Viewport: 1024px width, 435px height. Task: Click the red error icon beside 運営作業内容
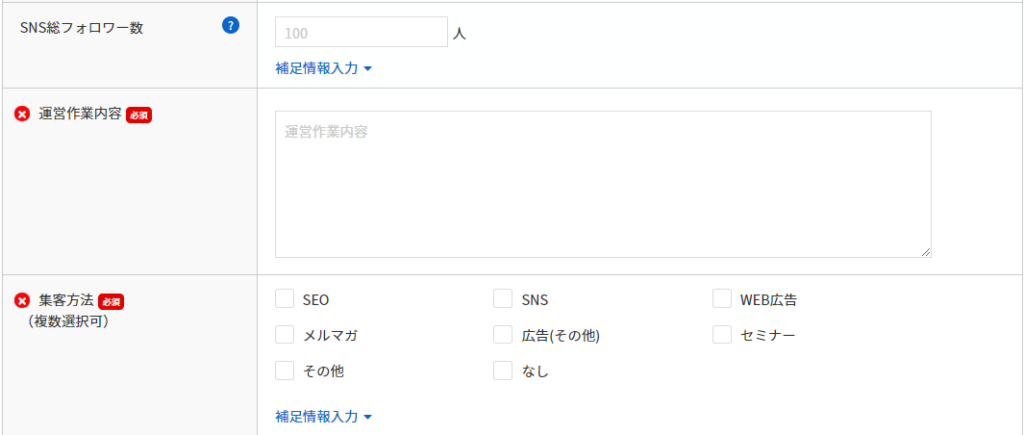[x=22, y=114]
